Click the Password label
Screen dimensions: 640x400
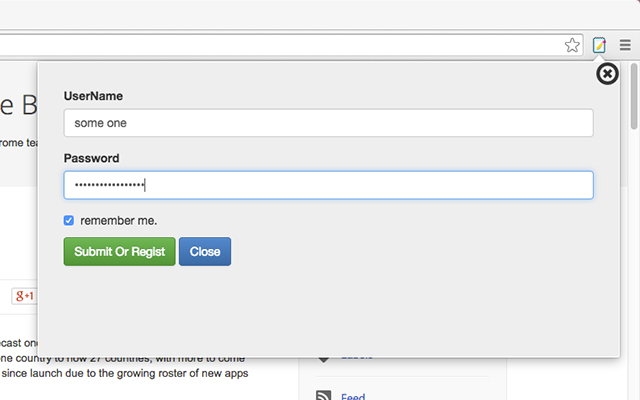91,158
